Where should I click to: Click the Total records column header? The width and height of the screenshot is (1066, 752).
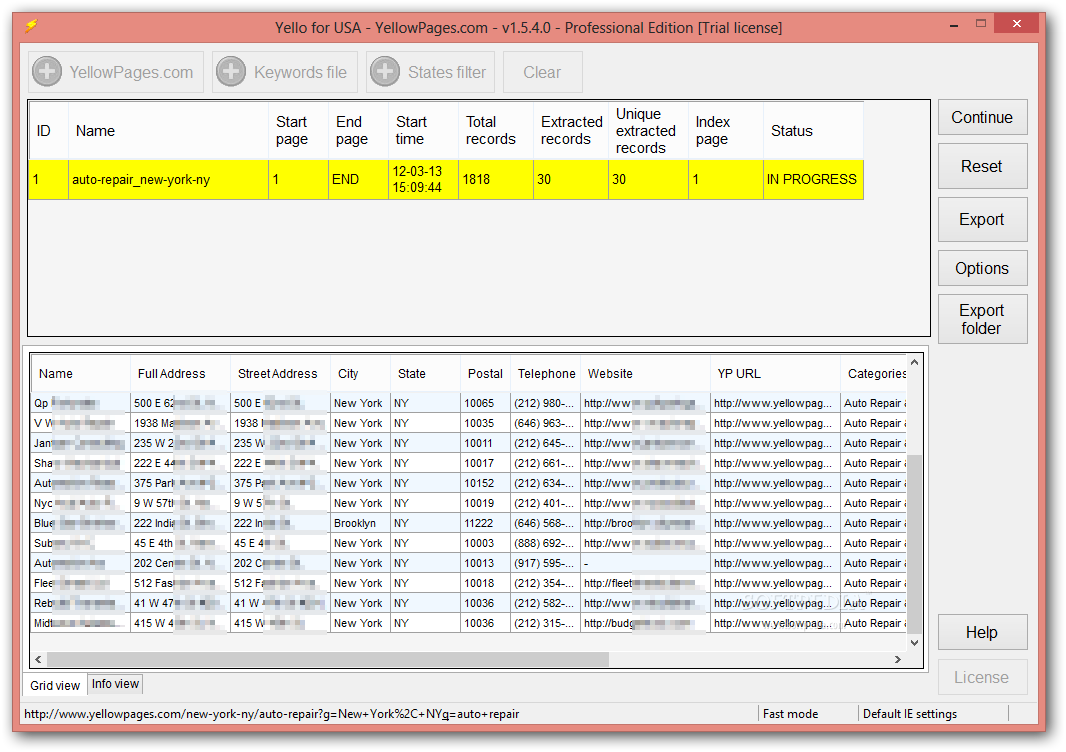[x=496, y=131]
